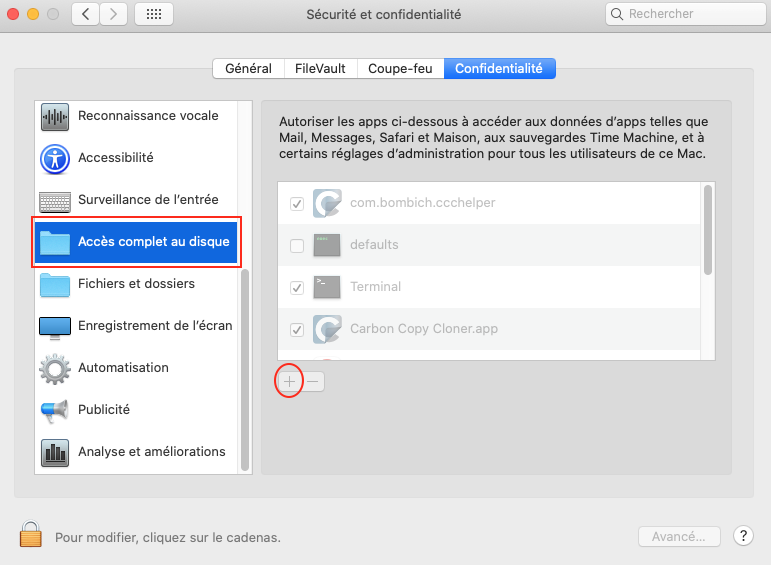Click the com.bombich.ccchelper app icon

[327, 203]
